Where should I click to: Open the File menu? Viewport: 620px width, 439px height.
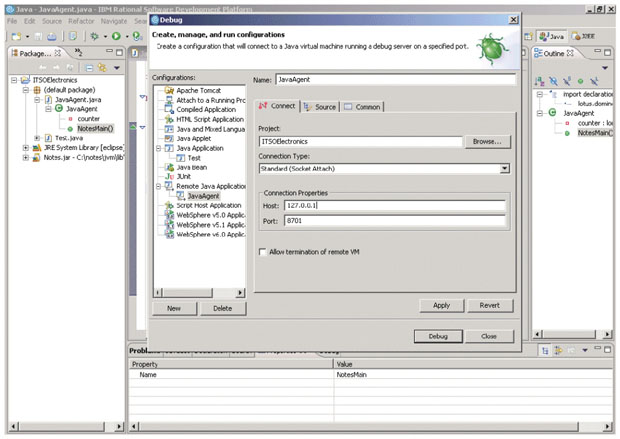12,21
